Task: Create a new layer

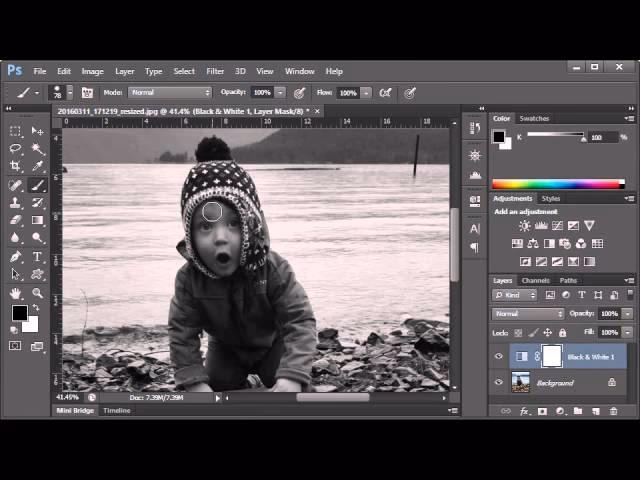Action: pyautogui.click(x=596, y=411)
